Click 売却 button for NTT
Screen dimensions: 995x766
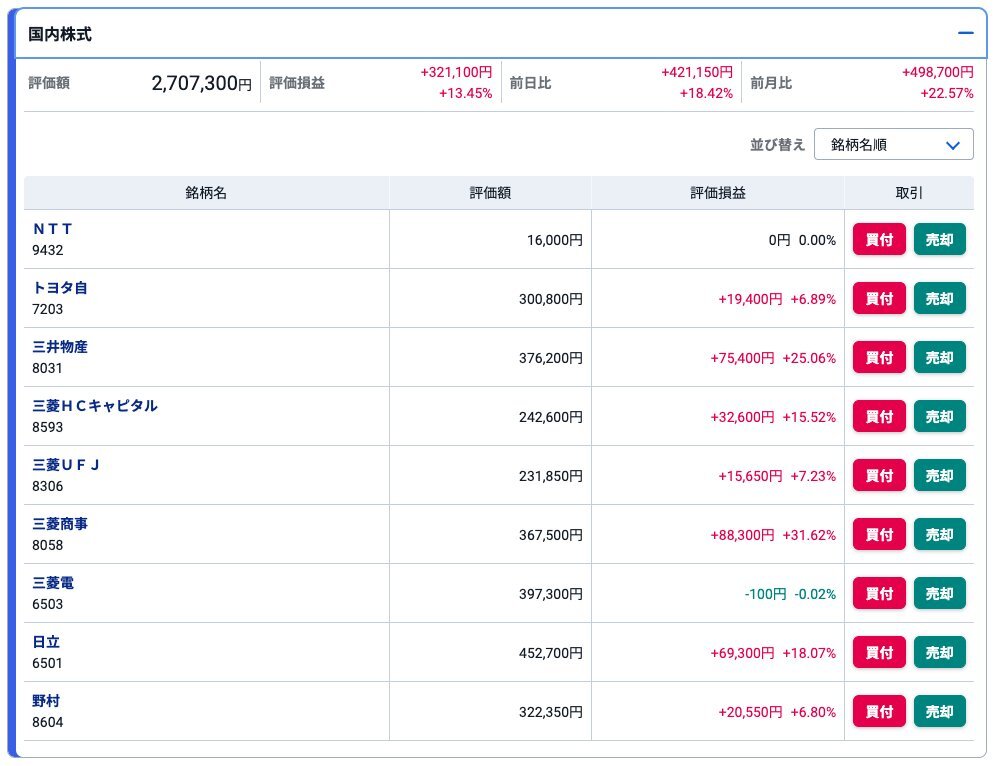coord(939,240)
